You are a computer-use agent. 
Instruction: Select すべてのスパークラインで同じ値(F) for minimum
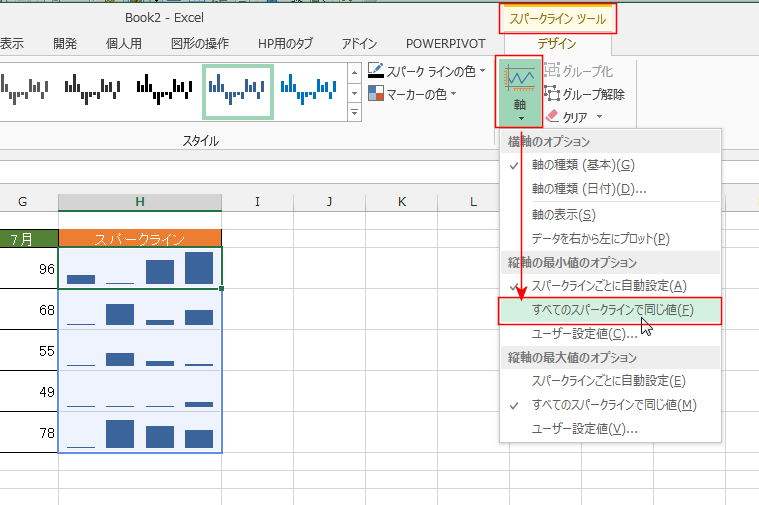coord(613,310)
